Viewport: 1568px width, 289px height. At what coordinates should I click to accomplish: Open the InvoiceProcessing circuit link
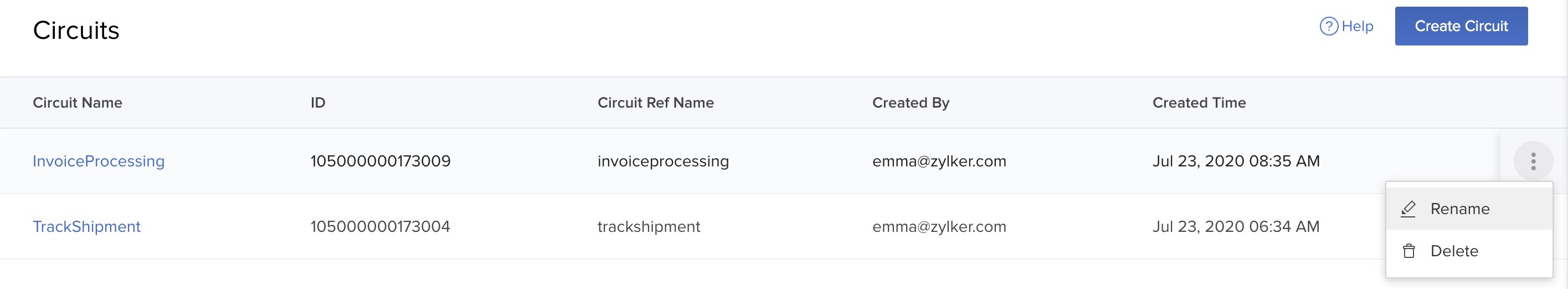point(99,161)
